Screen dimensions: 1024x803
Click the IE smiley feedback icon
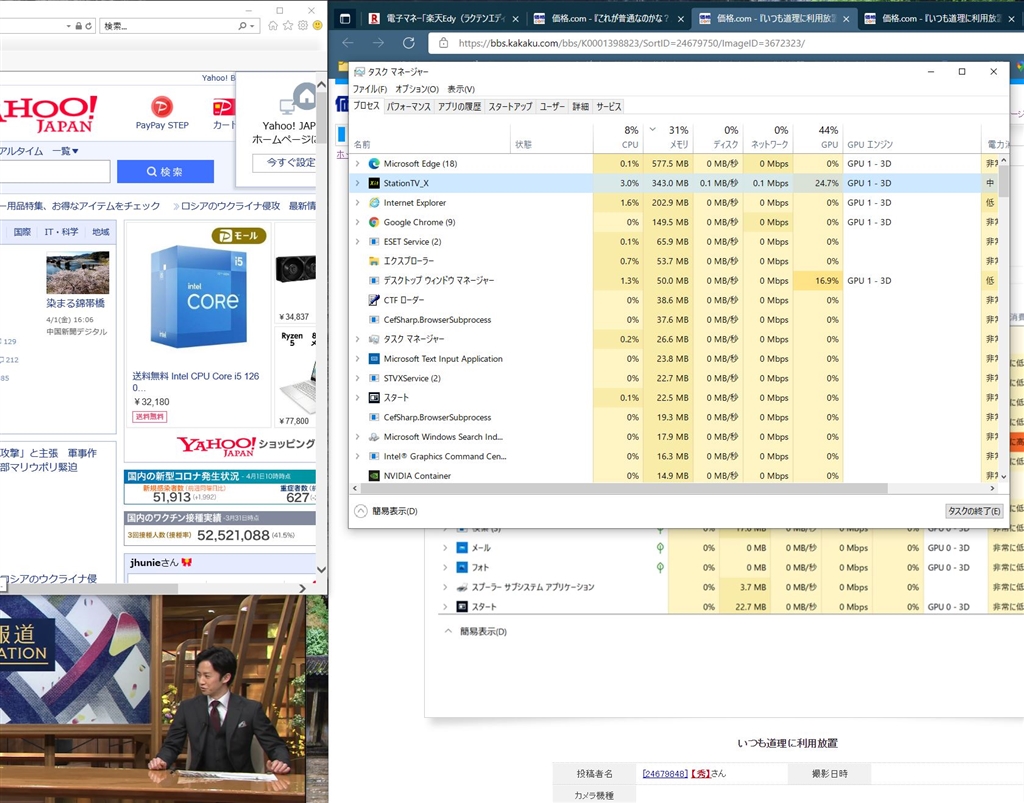click(x=317, y=25)
